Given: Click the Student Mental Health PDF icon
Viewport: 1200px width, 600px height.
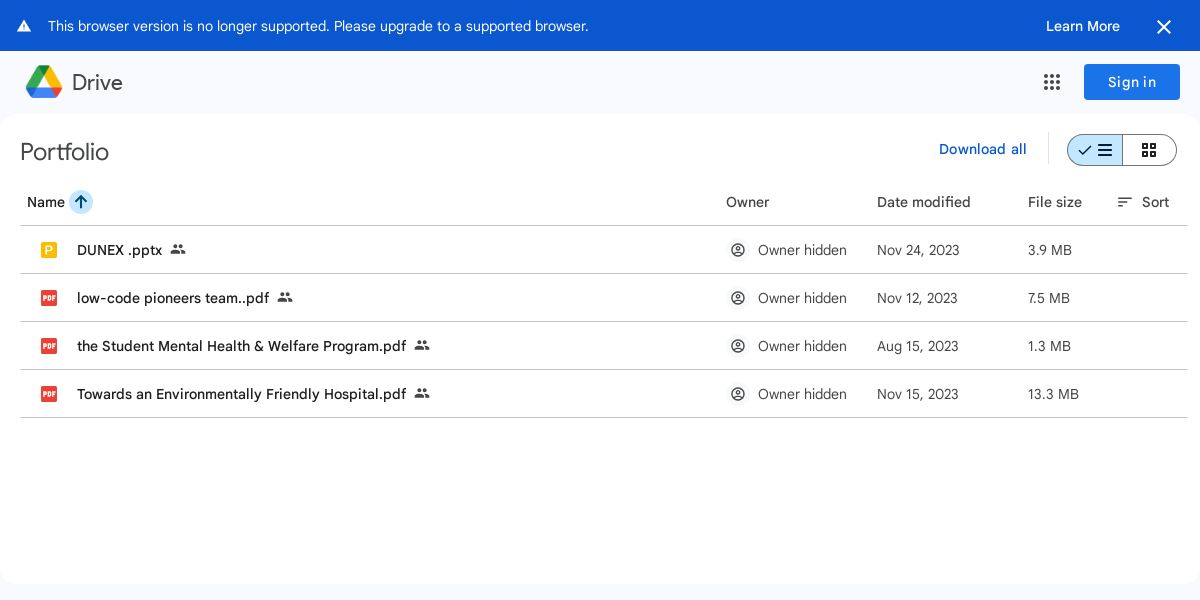Looking at the screenshot, I should (49, 346).
